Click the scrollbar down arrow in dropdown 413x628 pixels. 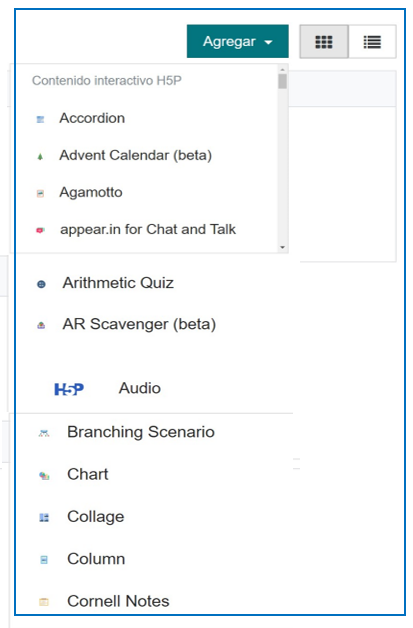pos(282,247)
